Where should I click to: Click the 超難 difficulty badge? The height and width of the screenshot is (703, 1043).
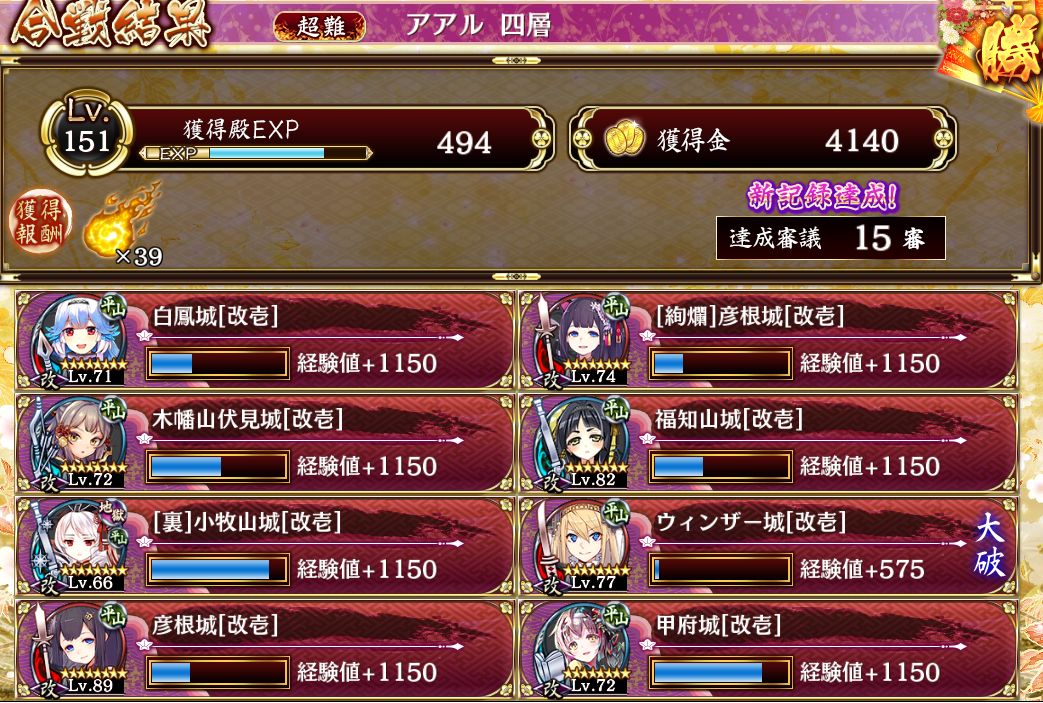pos(320,27)
